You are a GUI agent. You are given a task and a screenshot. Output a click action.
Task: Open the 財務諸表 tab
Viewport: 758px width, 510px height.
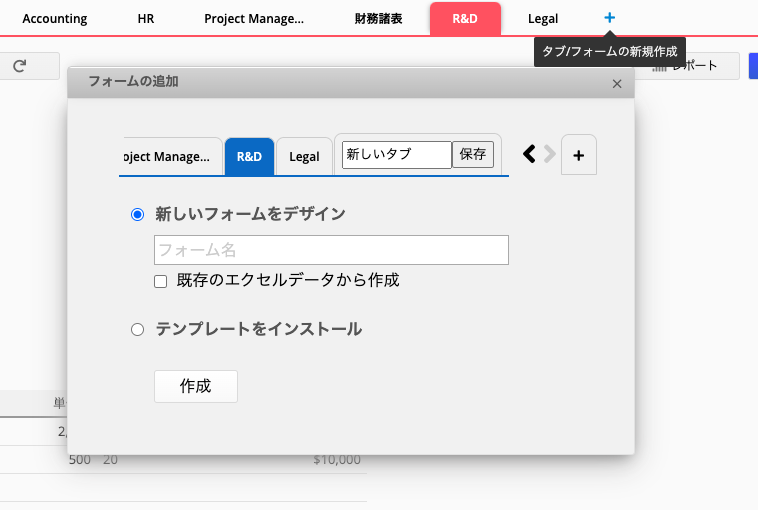(x=378, y=19)
